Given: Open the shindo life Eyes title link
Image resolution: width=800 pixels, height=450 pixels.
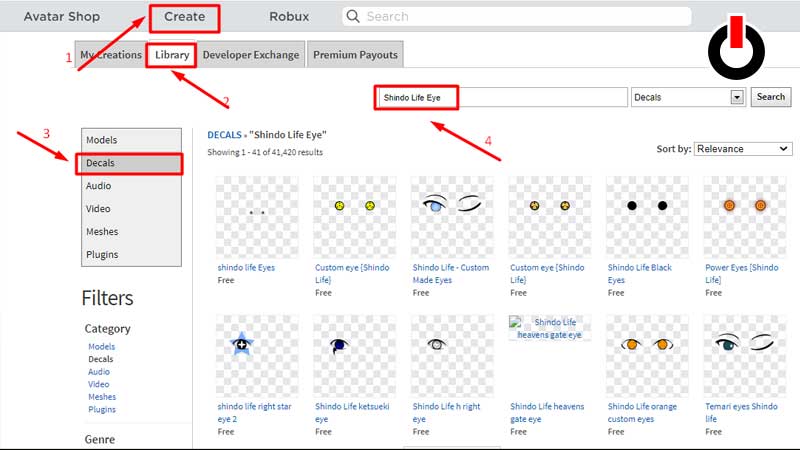Looking at the screenshot, I should pyautogui.click(x=246, y=267).
